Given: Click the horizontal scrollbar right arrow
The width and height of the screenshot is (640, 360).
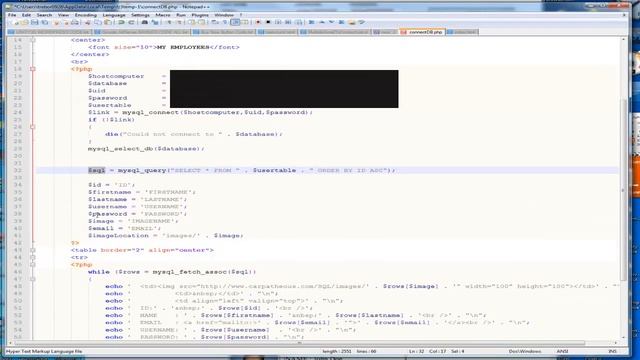Looking at the screenshot, I should click(616, 343).
